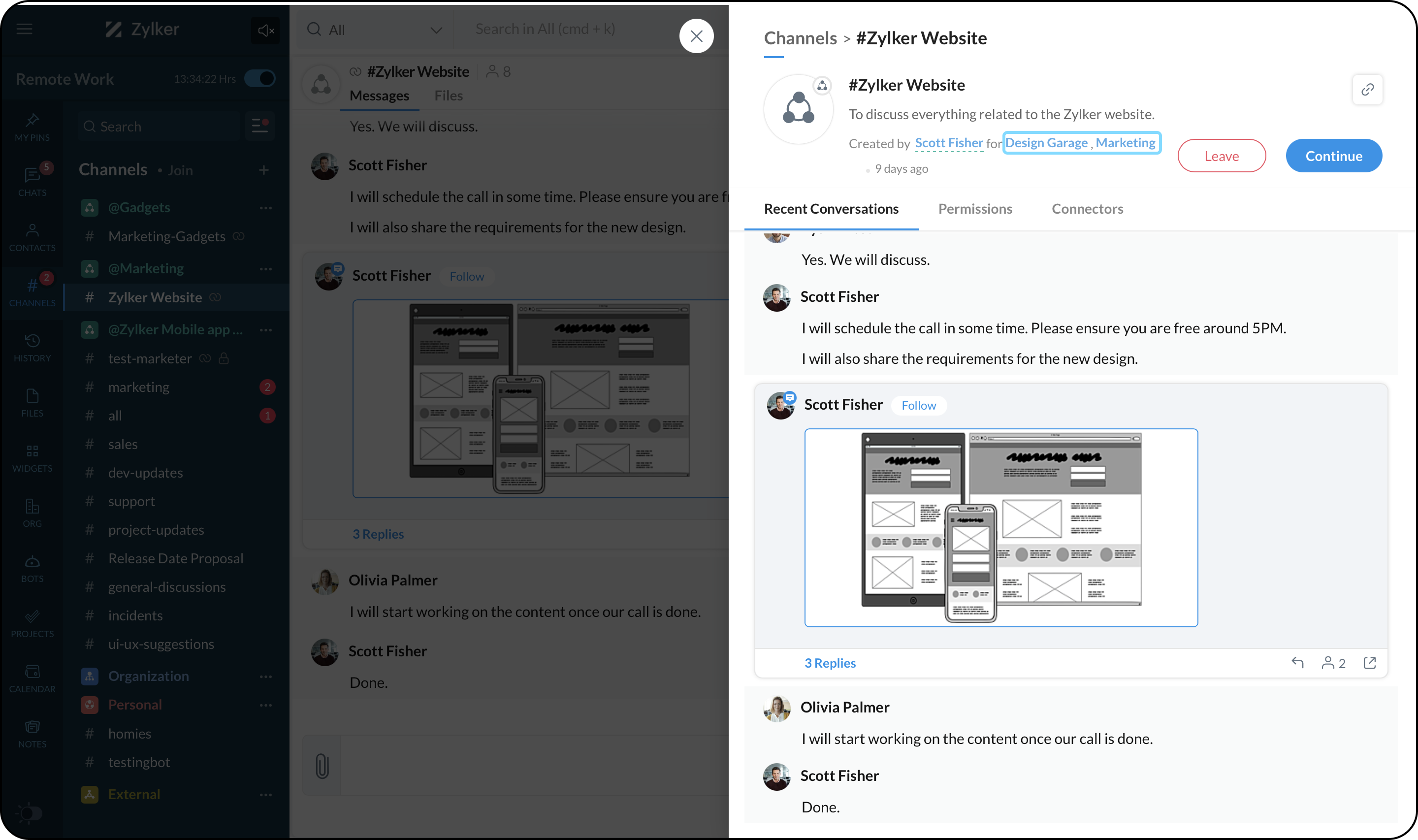
Task: Toggle the Remote Work switch
Action: pos(260,79)
